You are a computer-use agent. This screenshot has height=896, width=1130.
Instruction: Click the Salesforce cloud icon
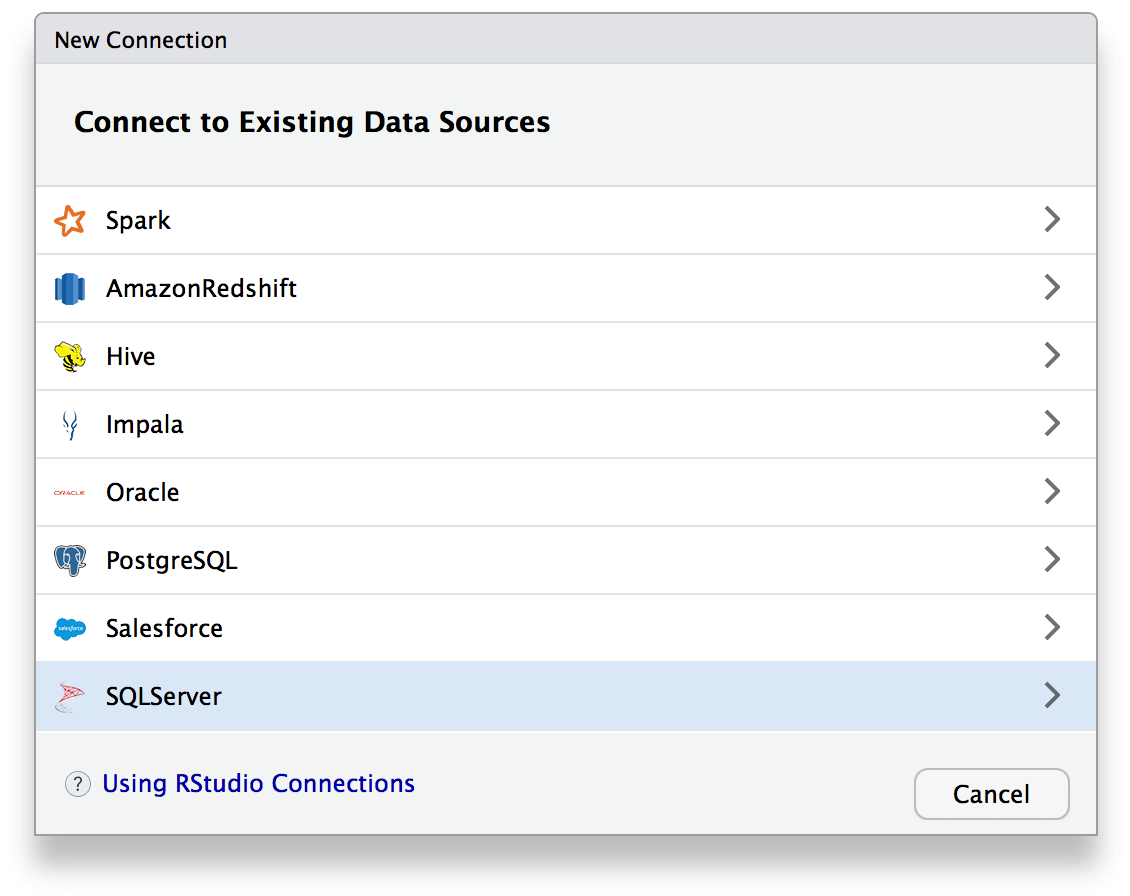[69, 628]
